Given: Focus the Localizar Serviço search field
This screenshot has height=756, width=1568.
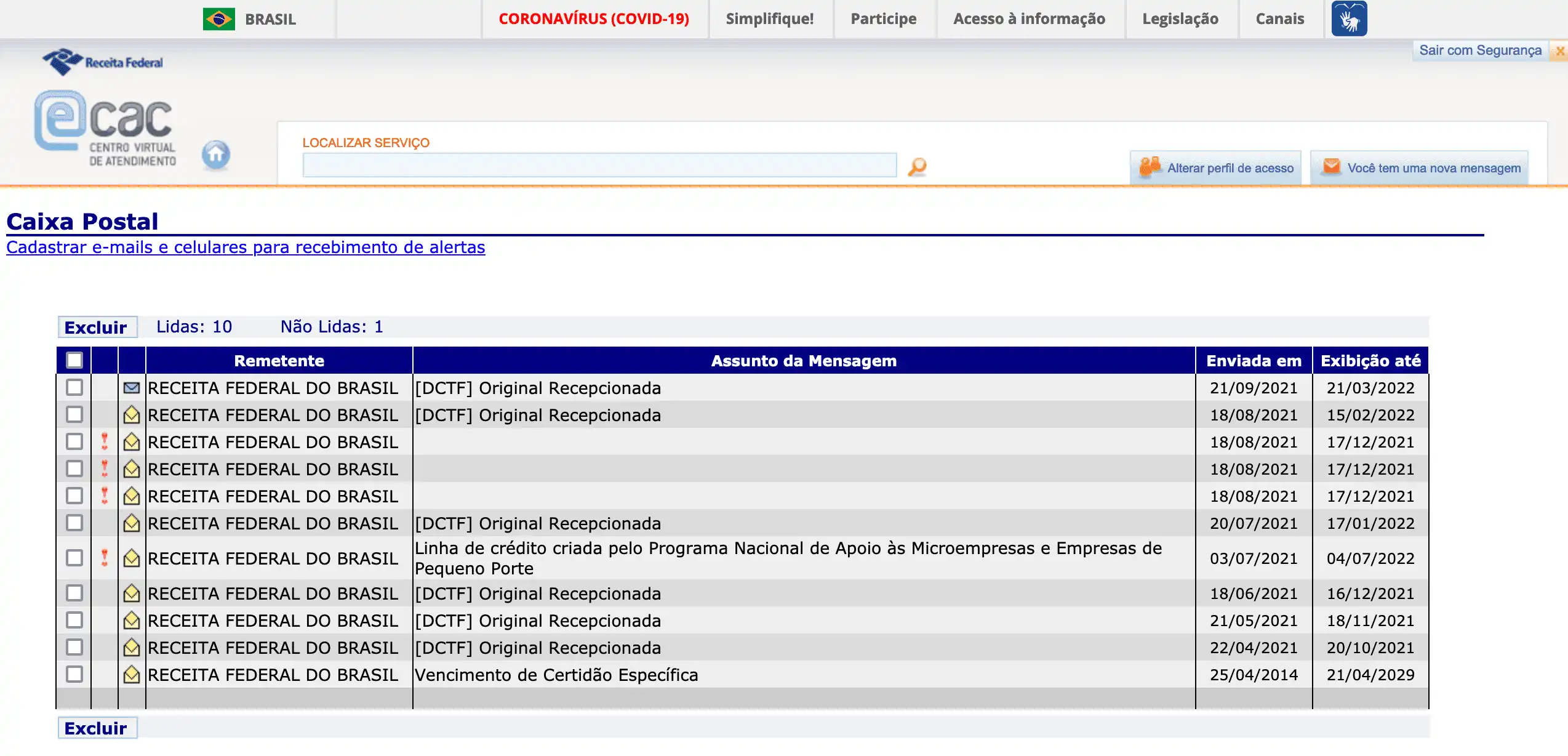Looking at the screenshot, I should coord(599,166).
